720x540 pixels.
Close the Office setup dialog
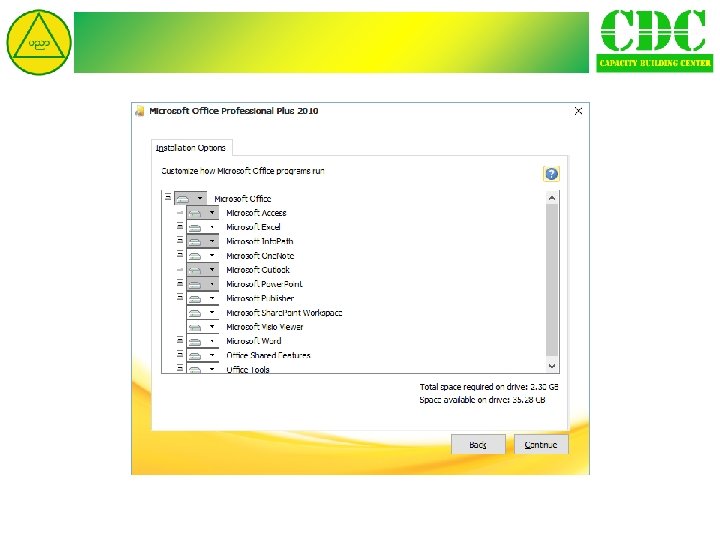[578, 111]
